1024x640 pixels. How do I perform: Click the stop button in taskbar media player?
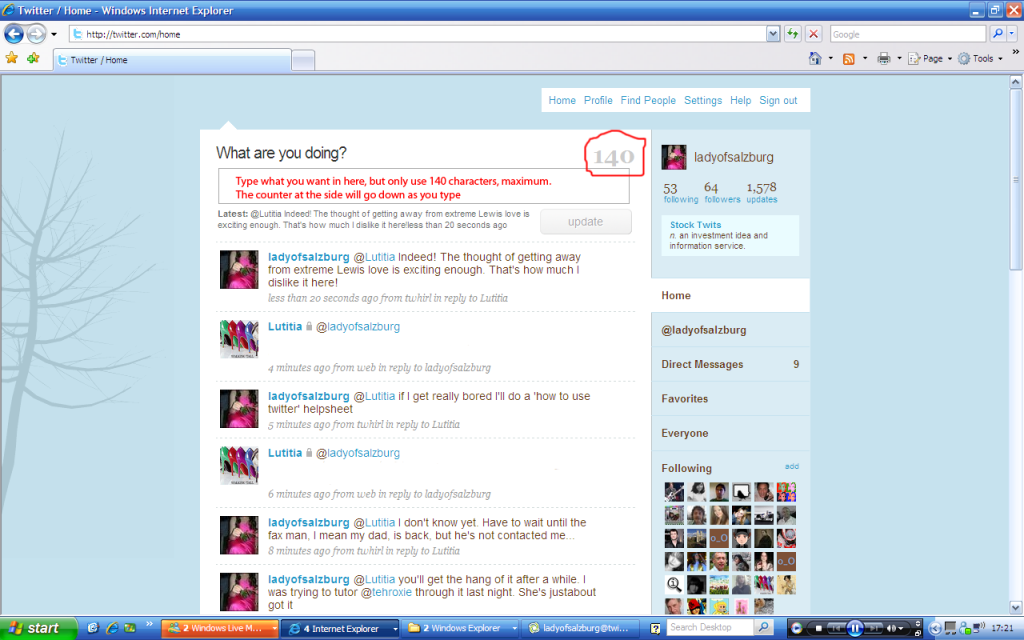click(818, 628)
